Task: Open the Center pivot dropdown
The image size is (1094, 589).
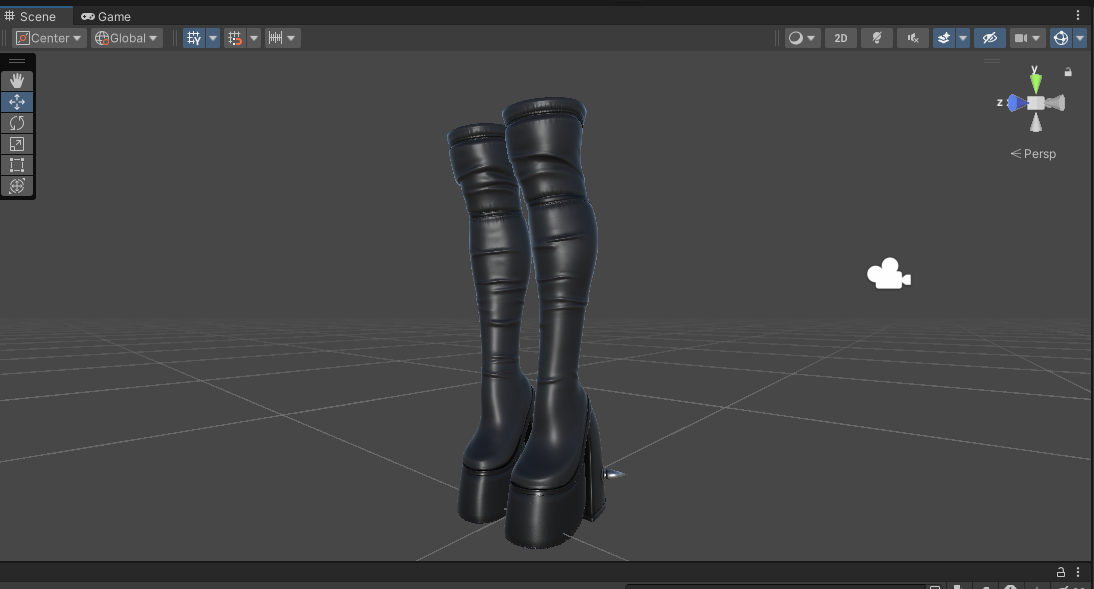Action: pyautogui.click(x=49, y=38)
